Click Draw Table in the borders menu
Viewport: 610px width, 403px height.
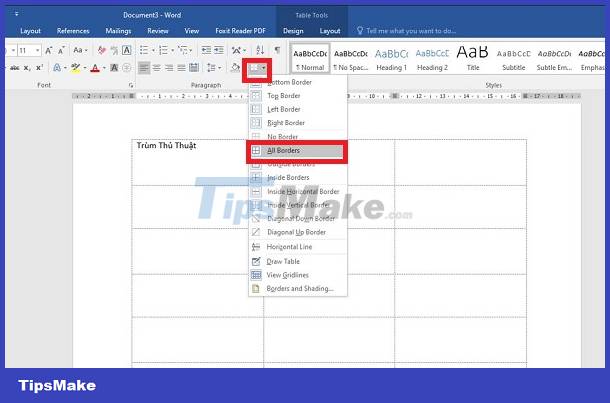(x=298, y=261)
